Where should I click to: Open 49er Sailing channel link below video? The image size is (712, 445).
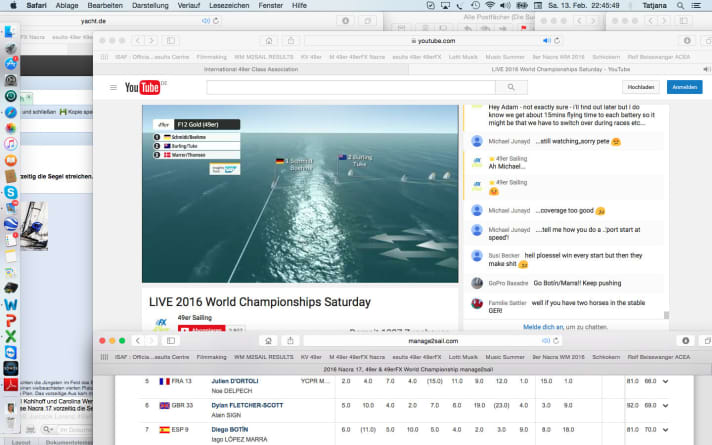[x=194, y=318]
